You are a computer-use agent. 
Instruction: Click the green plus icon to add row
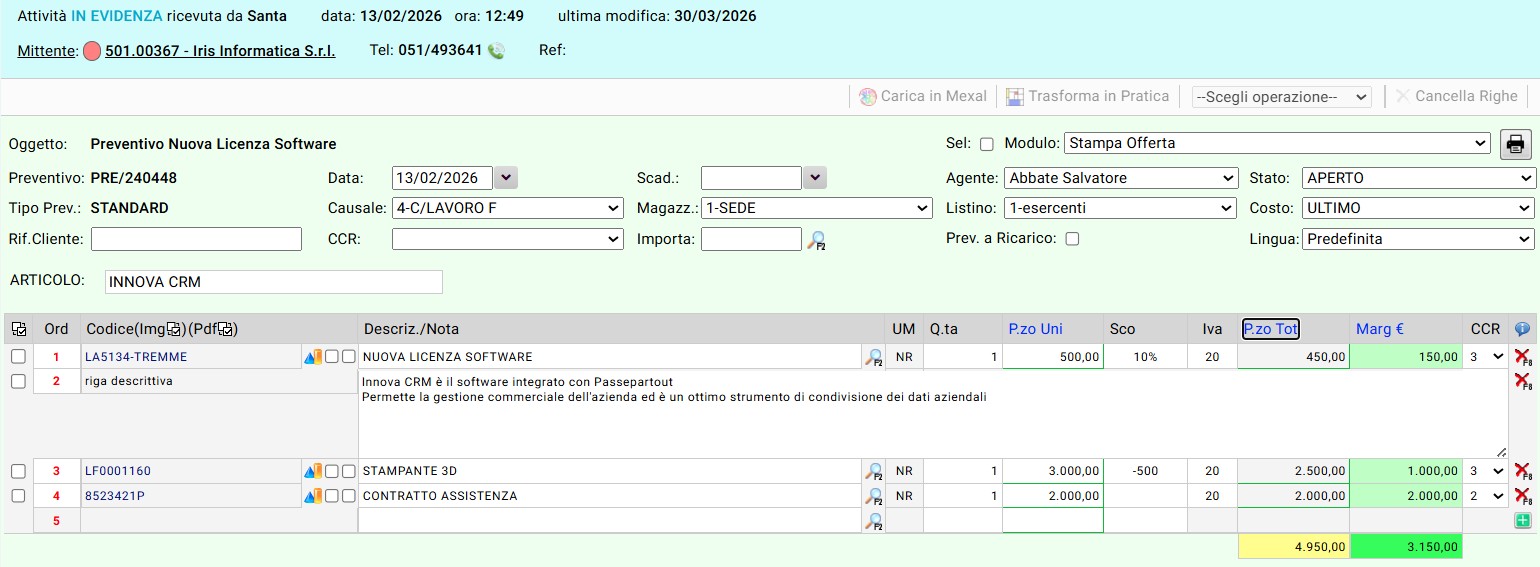1522,520
